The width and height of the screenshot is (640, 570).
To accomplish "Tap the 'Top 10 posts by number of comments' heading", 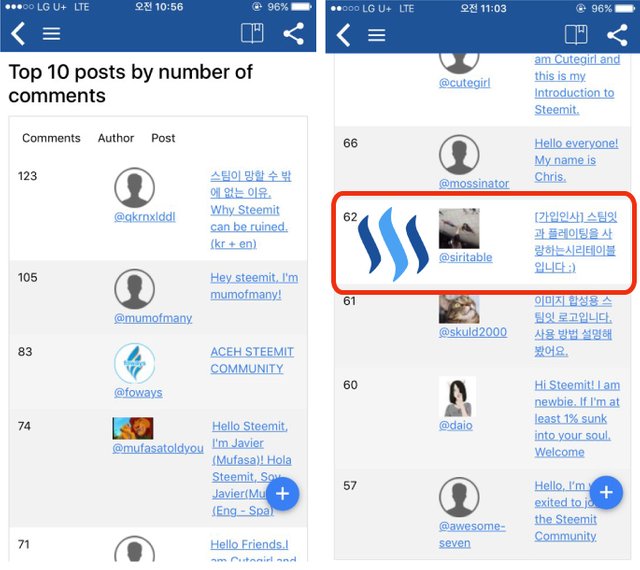I will [131, 84].
